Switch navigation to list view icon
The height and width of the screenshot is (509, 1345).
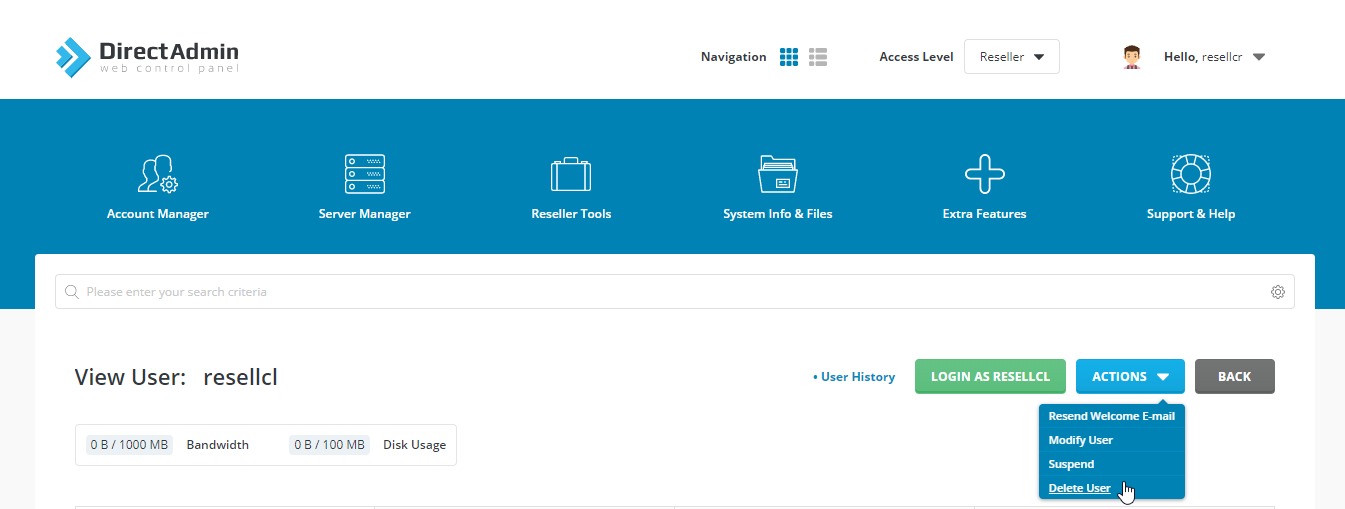[x=818, y=57]
